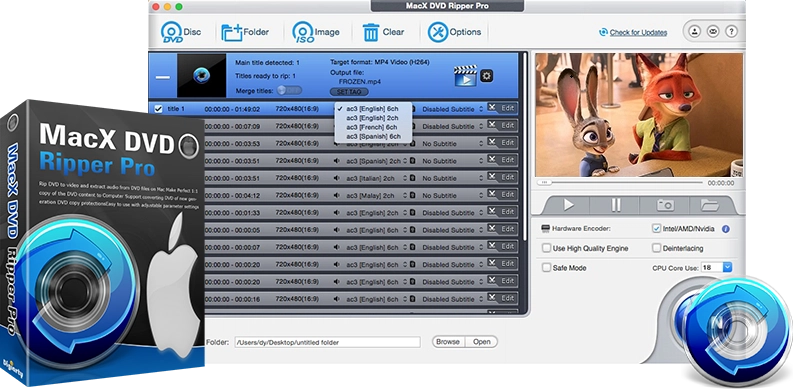Click speaker icon on 00:00:05 row
This screenshot has height=389, width=793.
(336, 230)
